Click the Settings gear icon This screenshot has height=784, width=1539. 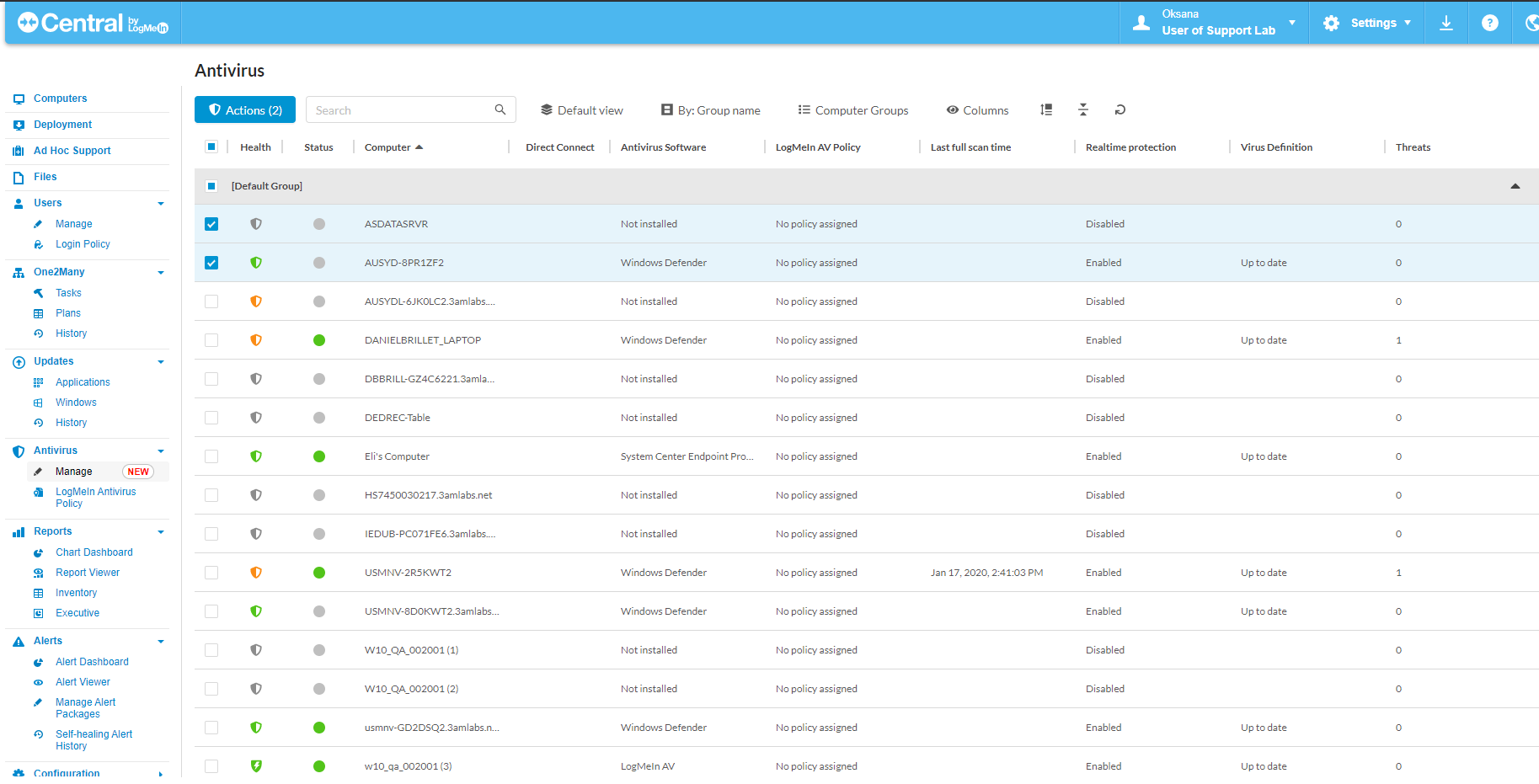coord(1331,24)
